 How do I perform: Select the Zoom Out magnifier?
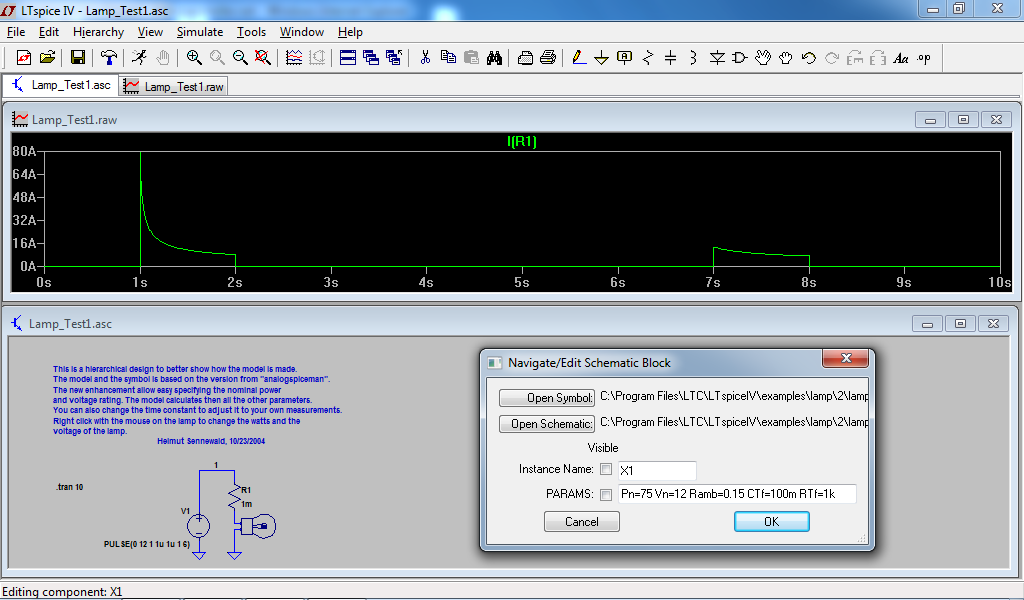tap(240, 58)
